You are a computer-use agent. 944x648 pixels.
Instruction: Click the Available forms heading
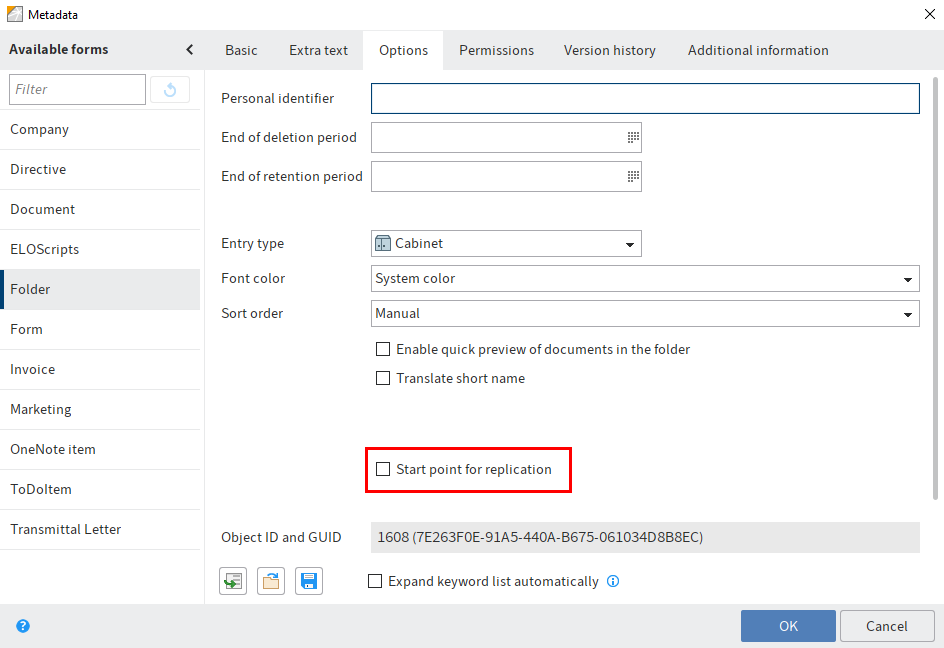pos(58,49)
